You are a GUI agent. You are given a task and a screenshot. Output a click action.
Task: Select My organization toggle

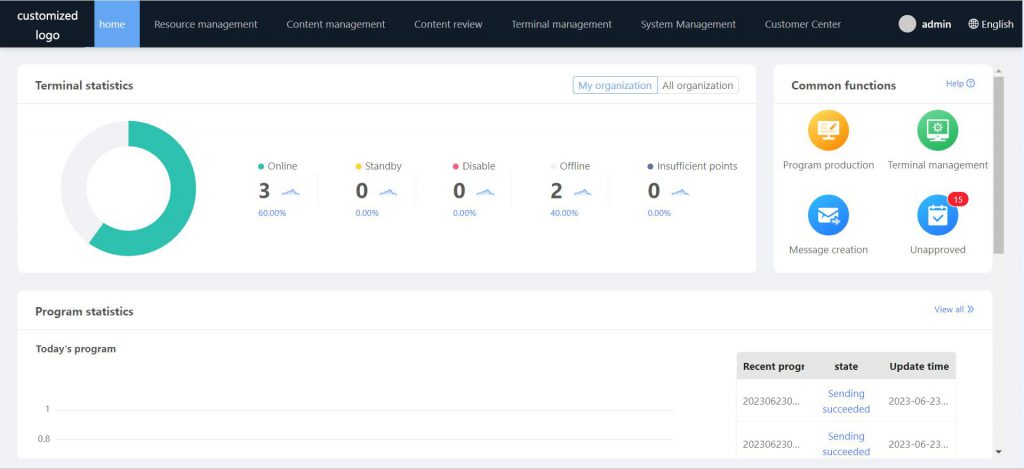(x=615, y=86)
